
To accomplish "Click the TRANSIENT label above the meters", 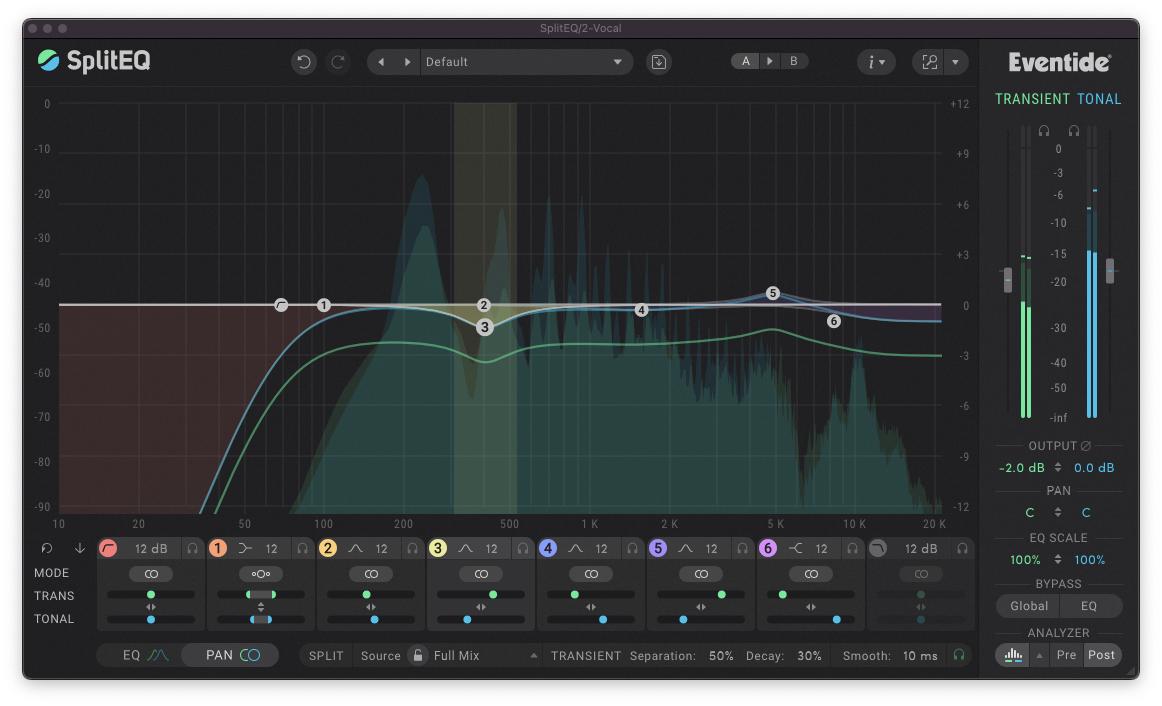I will tap(1032, 99).
